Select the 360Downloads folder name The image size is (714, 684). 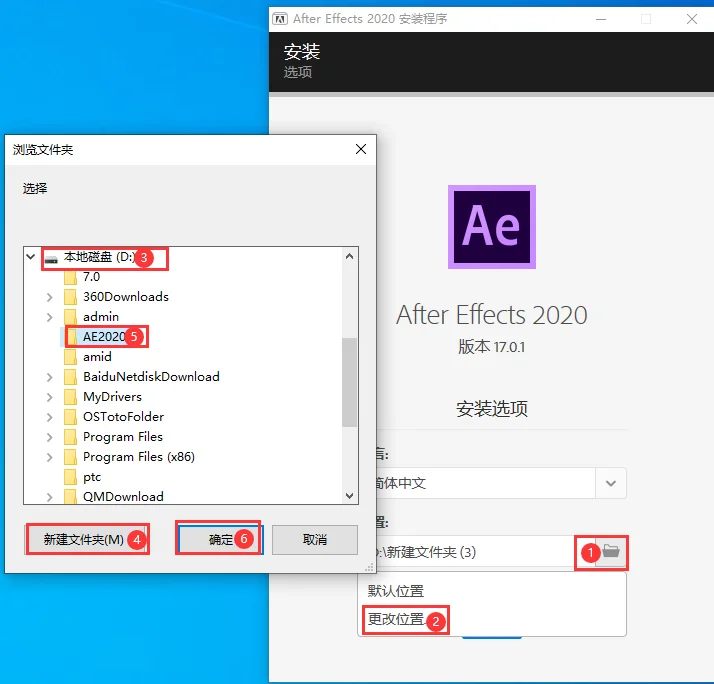point(126,297)
